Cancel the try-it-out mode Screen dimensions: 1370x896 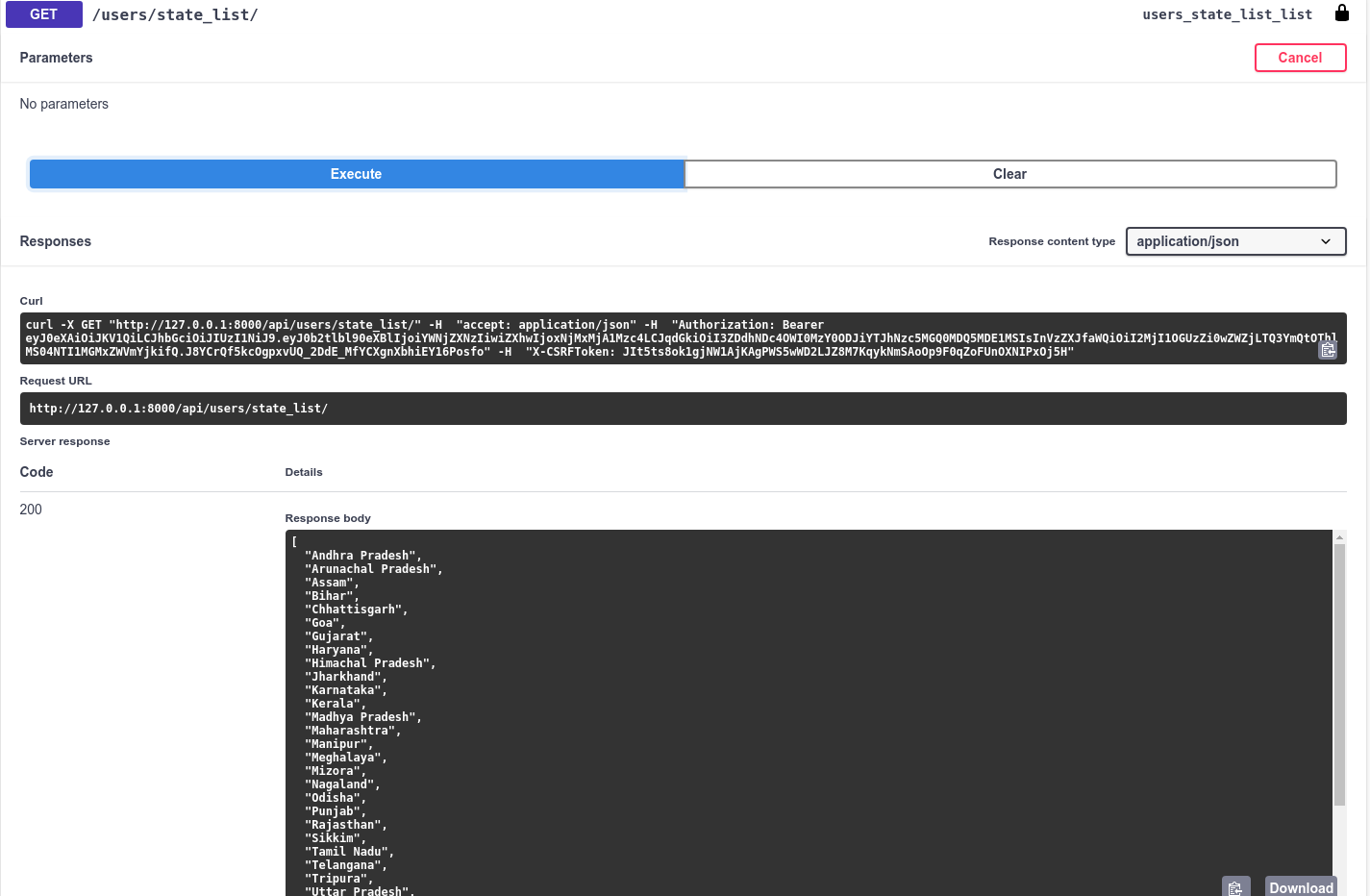coord(1300,58)
